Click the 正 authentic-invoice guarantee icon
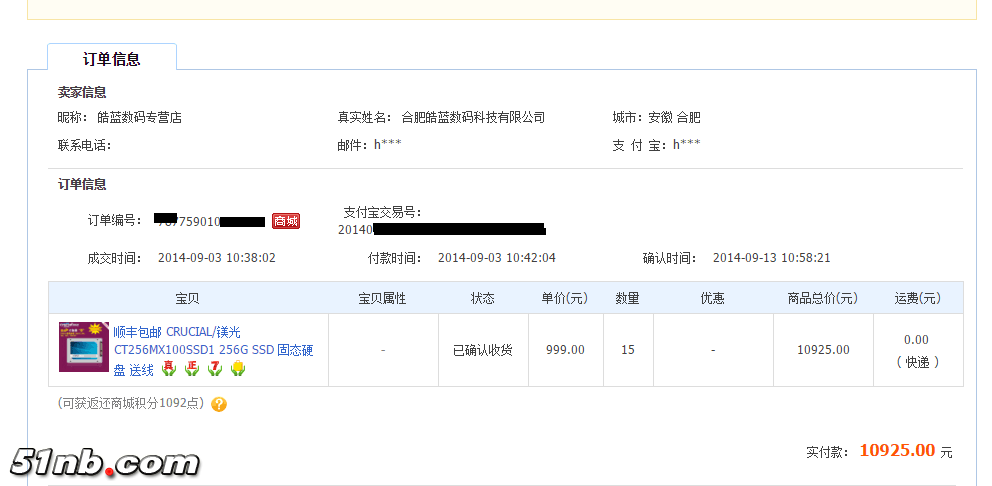 point(192,368)
